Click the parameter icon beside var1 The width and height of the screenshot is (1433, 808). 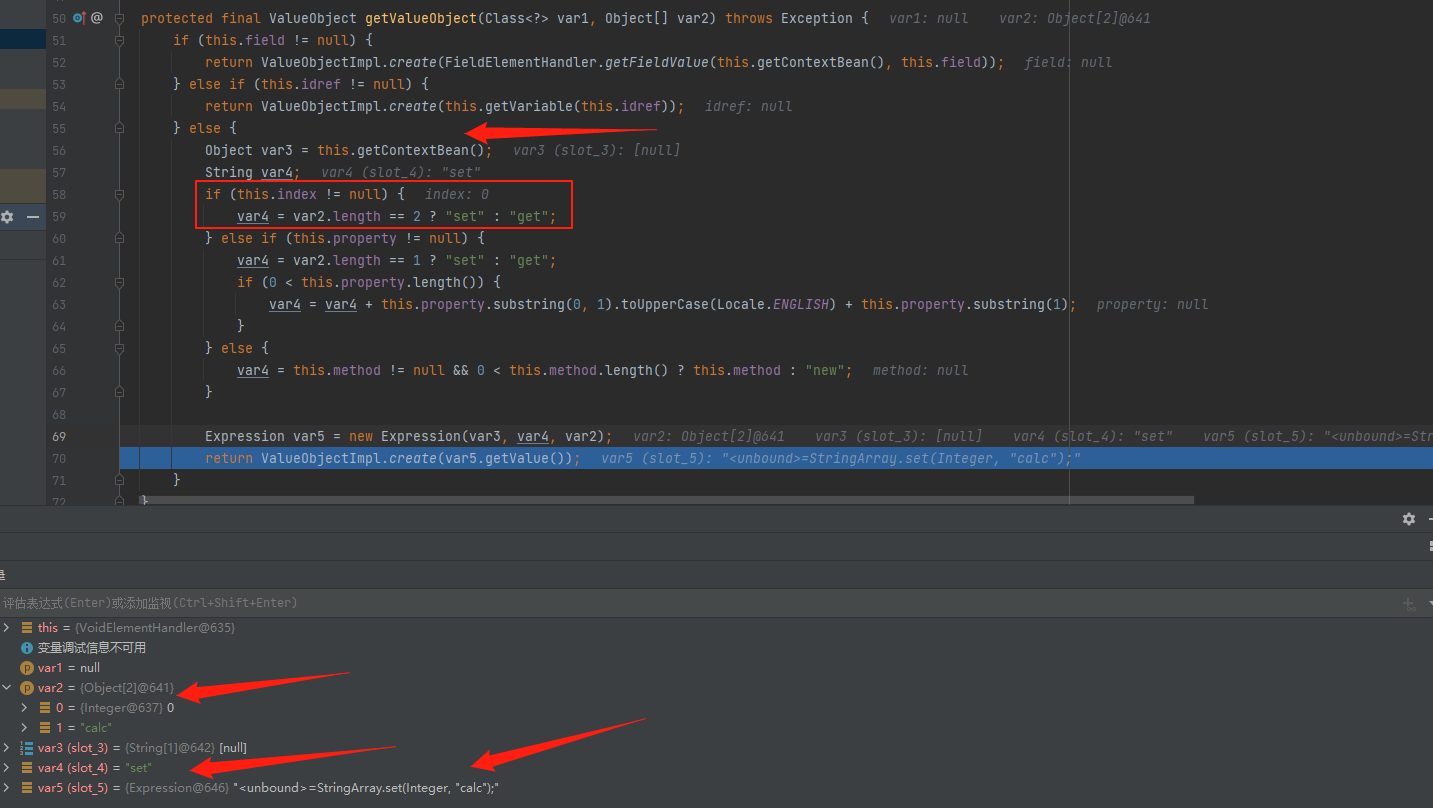tap(27, 668)
